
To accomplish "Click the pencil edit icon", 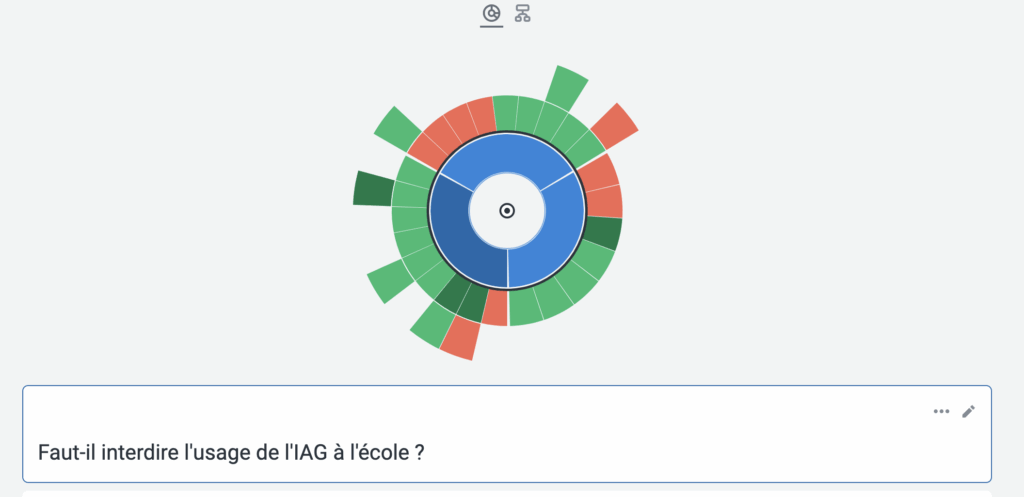I will click(968, 411).
